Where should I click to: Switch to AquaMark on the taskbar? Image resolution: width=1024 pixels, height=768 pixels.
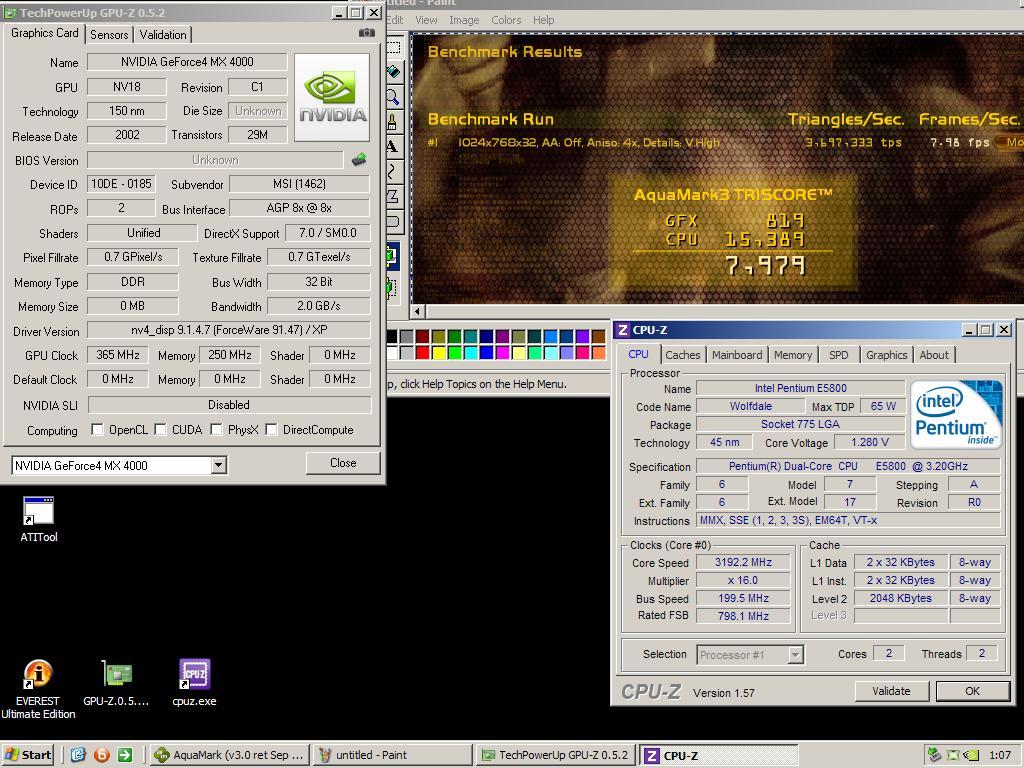point(230,755)
